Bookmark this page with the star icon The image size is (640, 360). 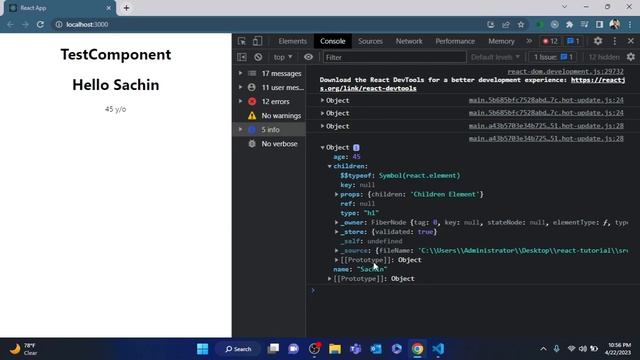(x=521, y=24)
